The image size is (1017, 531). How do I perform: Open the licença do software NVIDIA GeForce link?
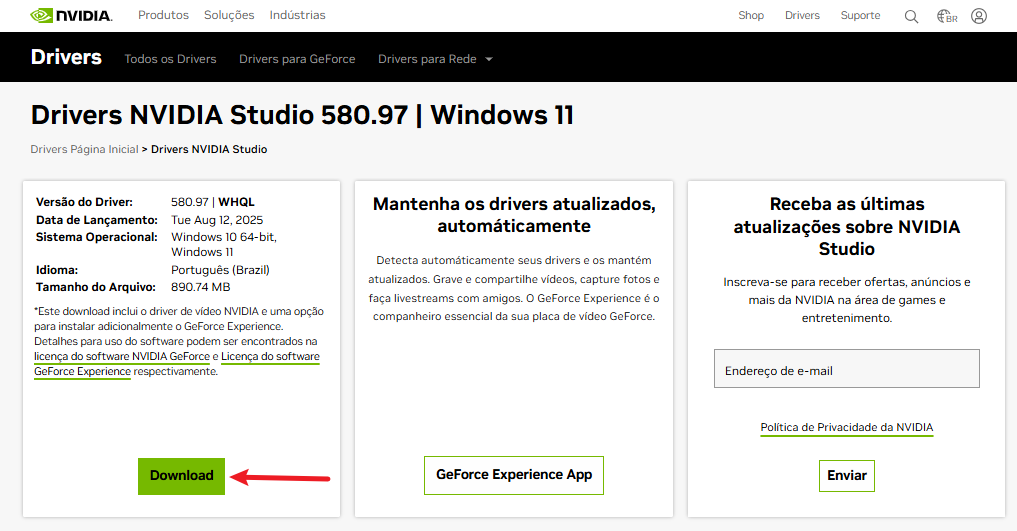pyautogui.click(x=122, y=356)
